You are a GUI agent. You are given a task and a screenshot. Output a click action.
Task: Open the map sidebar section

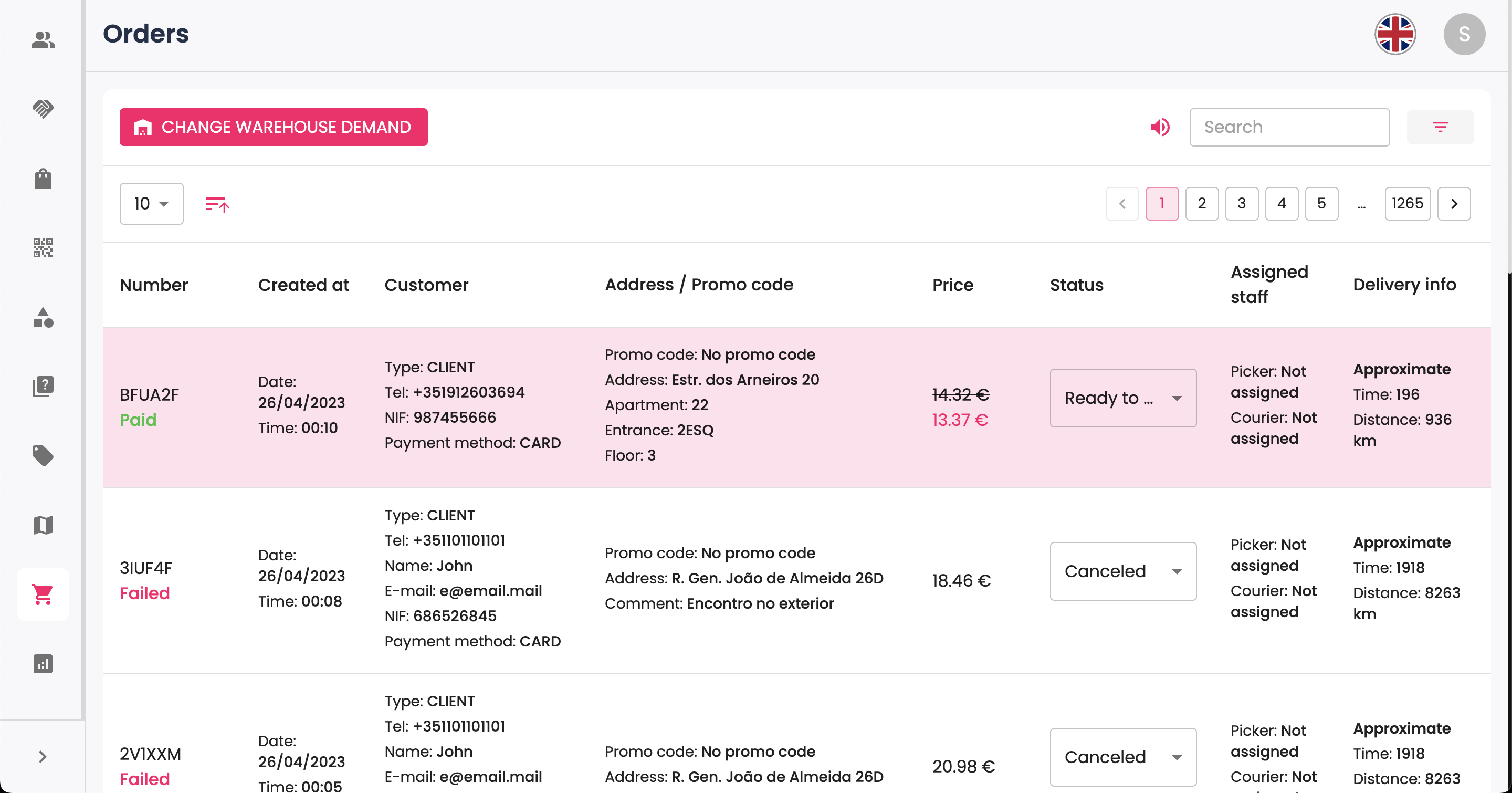pyautogui.click(x=43, y=525)
